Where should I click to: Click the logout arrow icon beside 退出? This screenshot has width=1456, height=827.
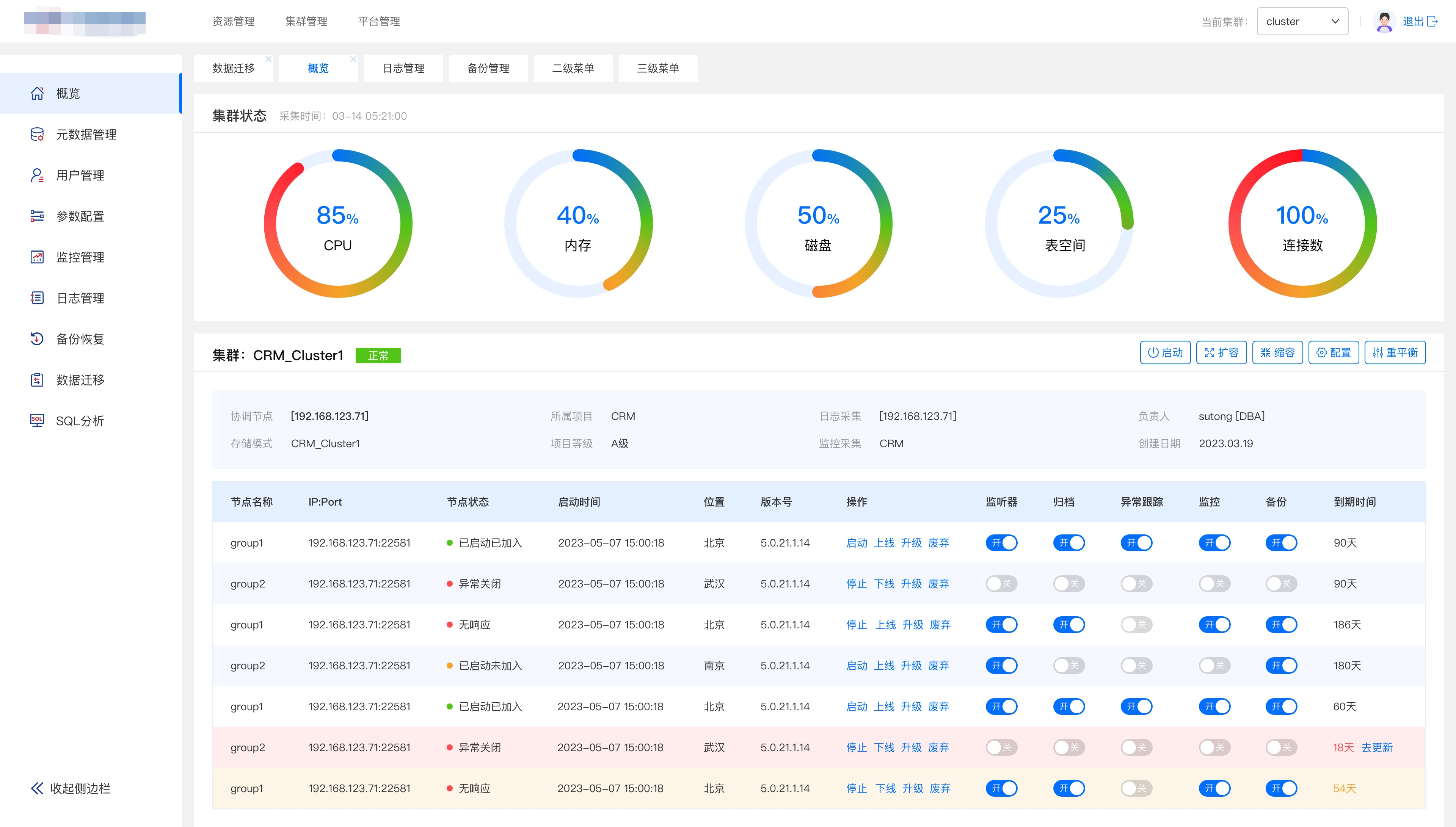[x=1433, y=22]
